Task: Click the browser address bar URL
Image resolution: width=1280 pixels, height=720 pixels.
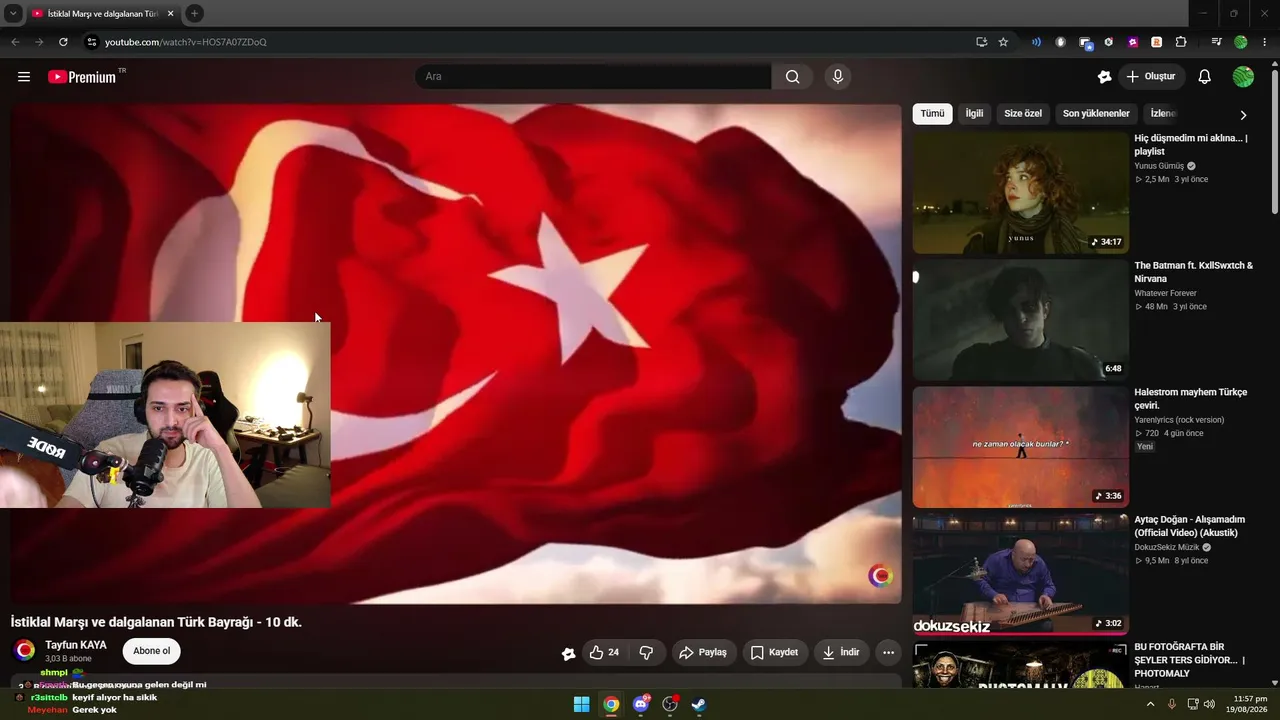Action: pyautogui.click(x=186, y=42)
